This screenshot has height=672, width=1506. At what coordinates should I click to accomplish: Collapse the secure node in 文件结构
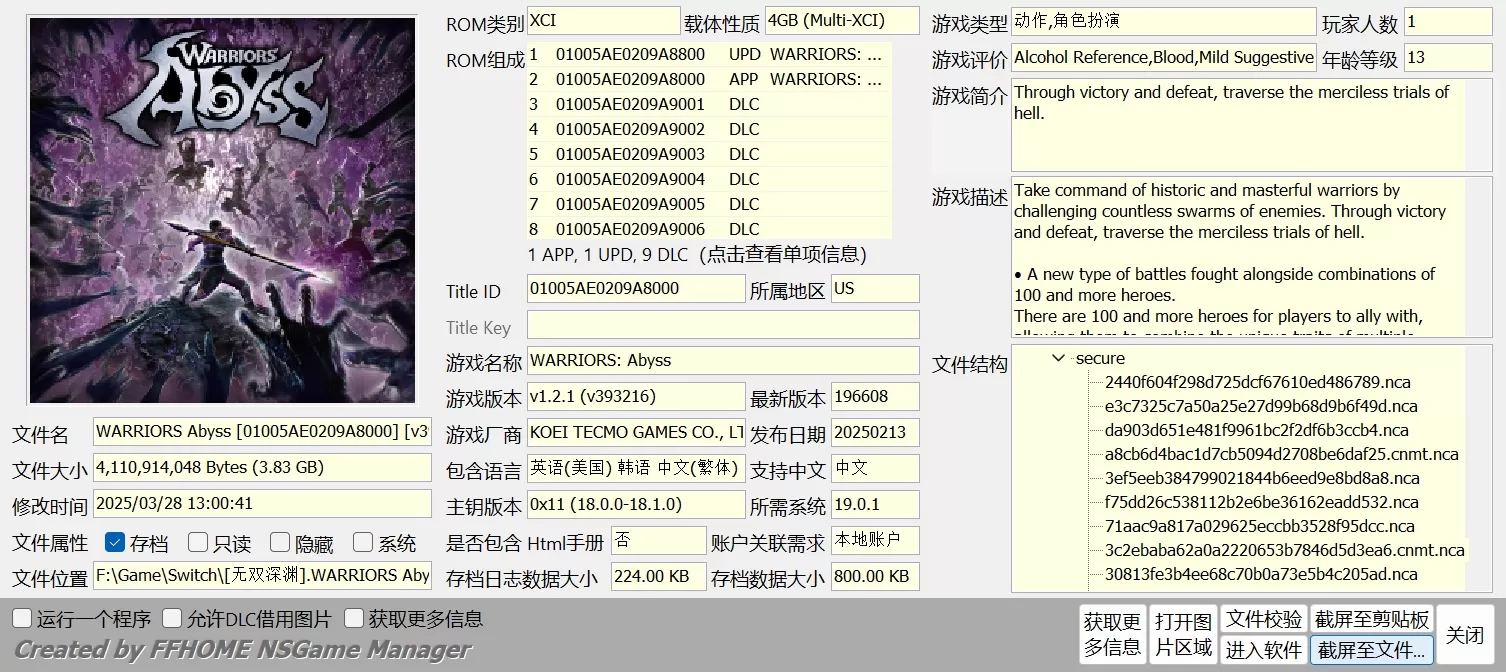[1057, 358]
